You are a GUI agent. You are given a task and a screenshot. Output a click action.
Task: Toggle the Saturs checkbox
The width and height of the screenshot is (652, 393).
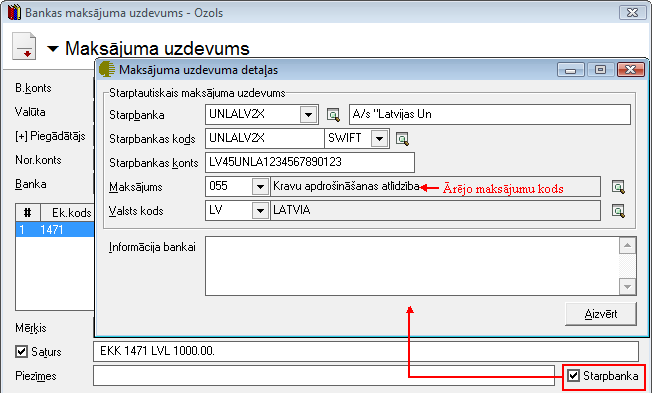click(x=21, y=352)
